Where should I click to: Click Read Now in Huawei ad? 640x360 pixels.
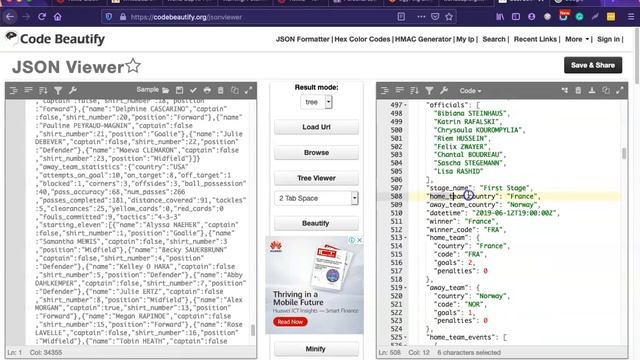tap(290, 322)
